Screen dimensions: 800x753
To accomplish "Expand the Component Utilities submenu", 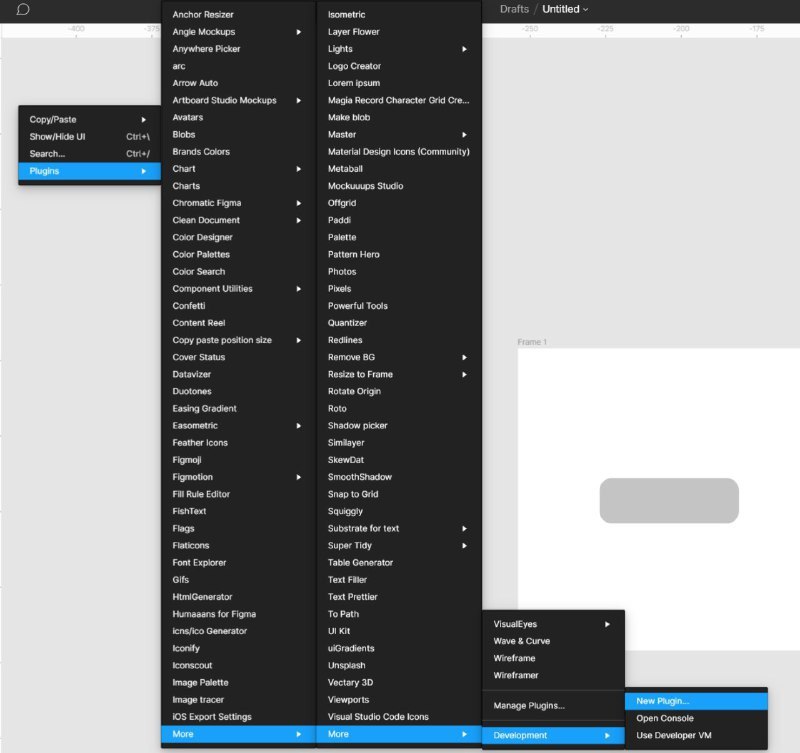I will click(x=238, y=289).
